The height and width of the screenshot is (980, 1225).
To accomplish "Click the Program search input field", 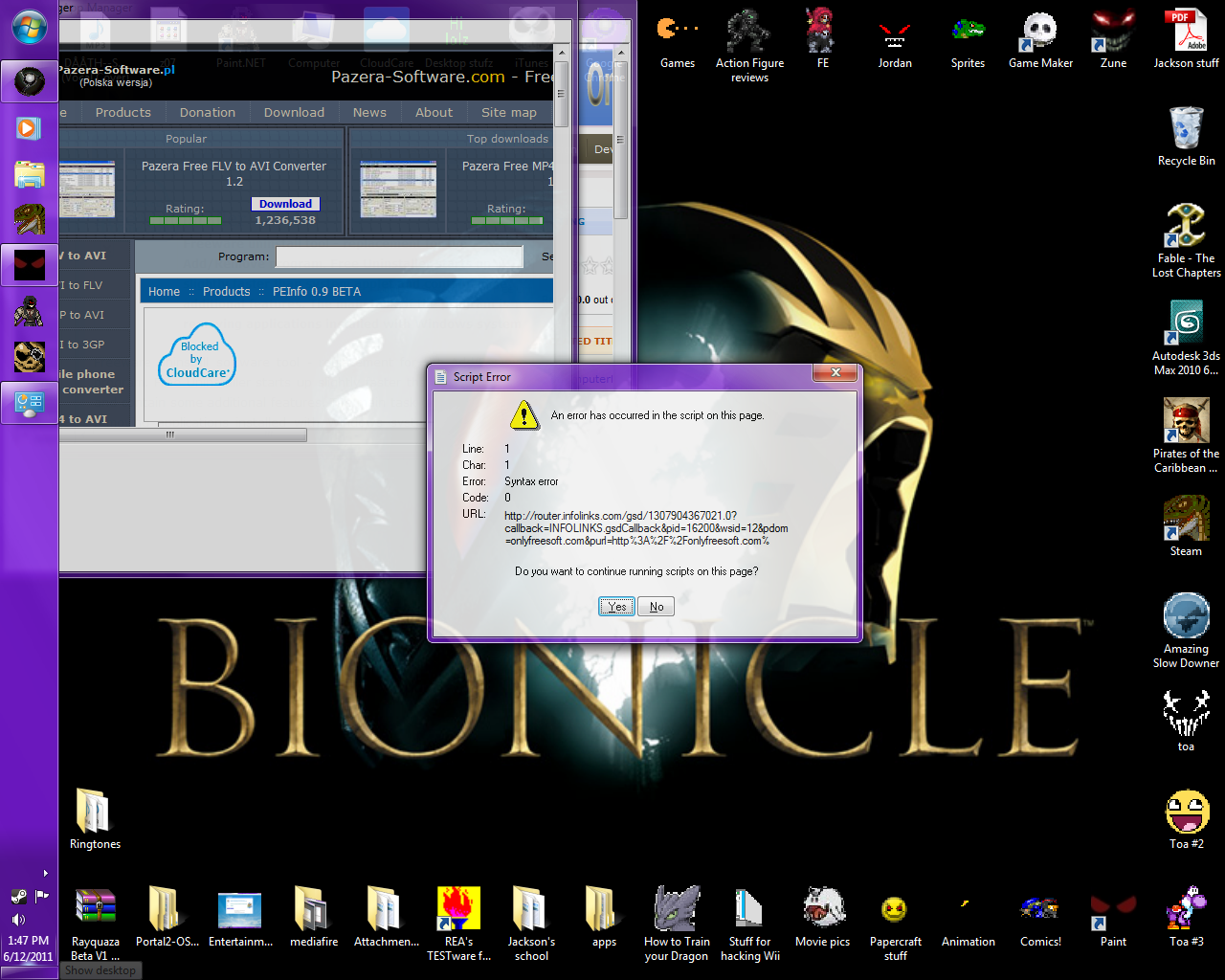I will (x=399, y=256).
